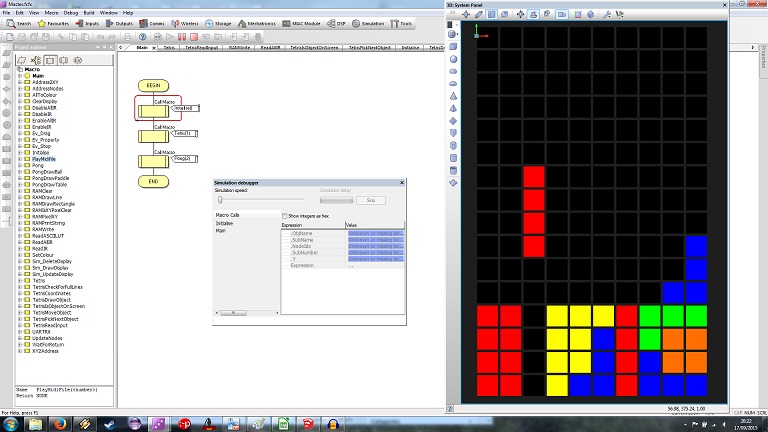Toggle 'Show integers as hex' checkbox
Viewport: 768px width, 432px height.
tap(285, 216)
